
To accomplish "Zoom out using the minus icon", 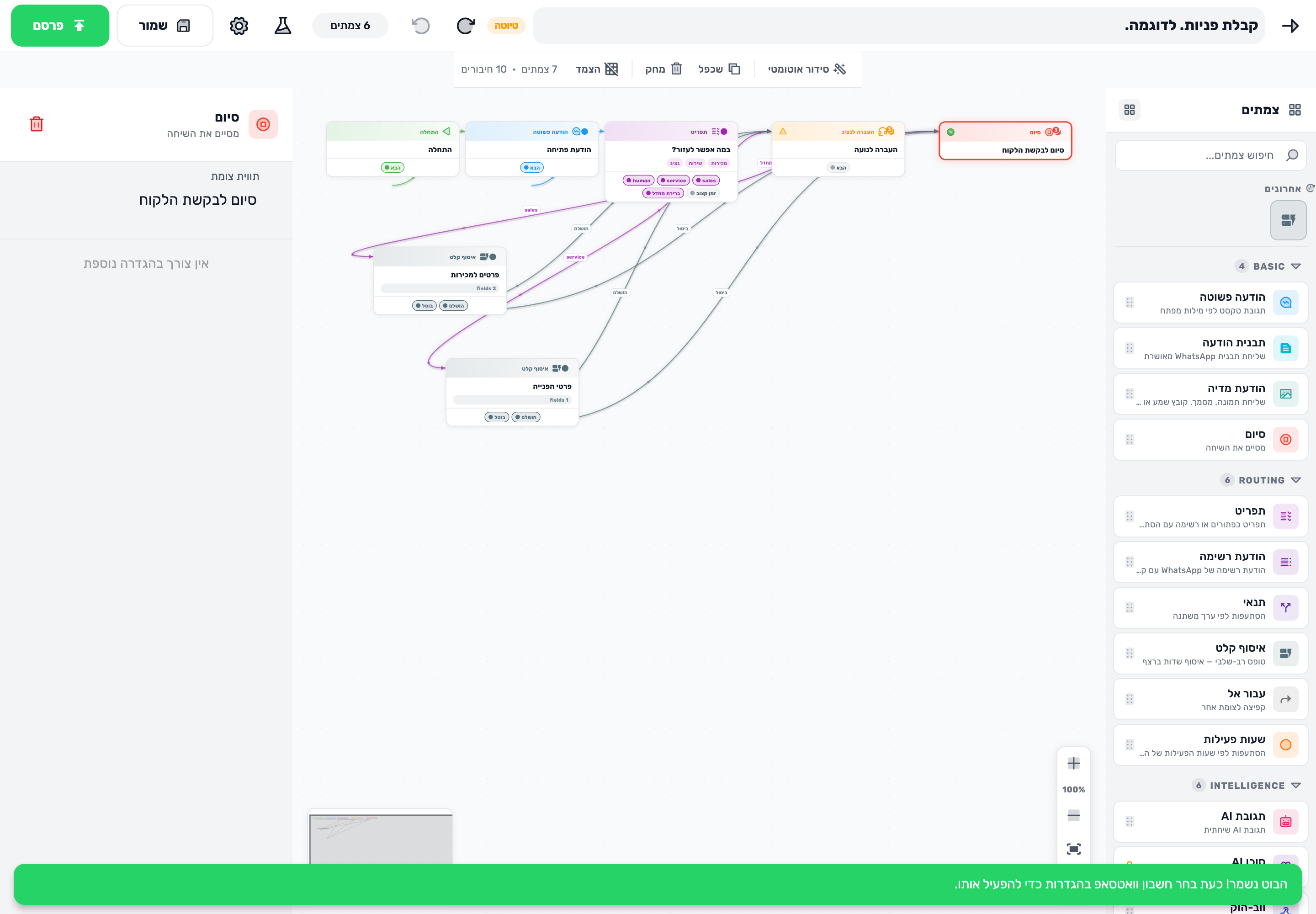I will (1074, 815).
